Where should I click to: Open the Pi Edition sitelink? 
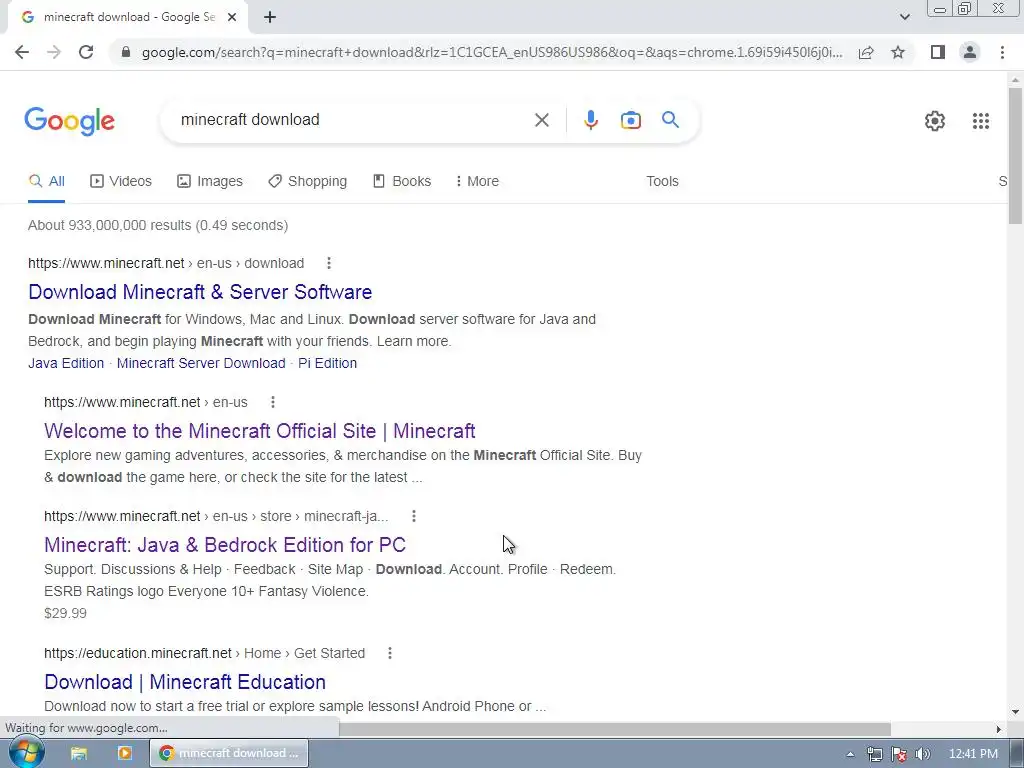point(327,363)
